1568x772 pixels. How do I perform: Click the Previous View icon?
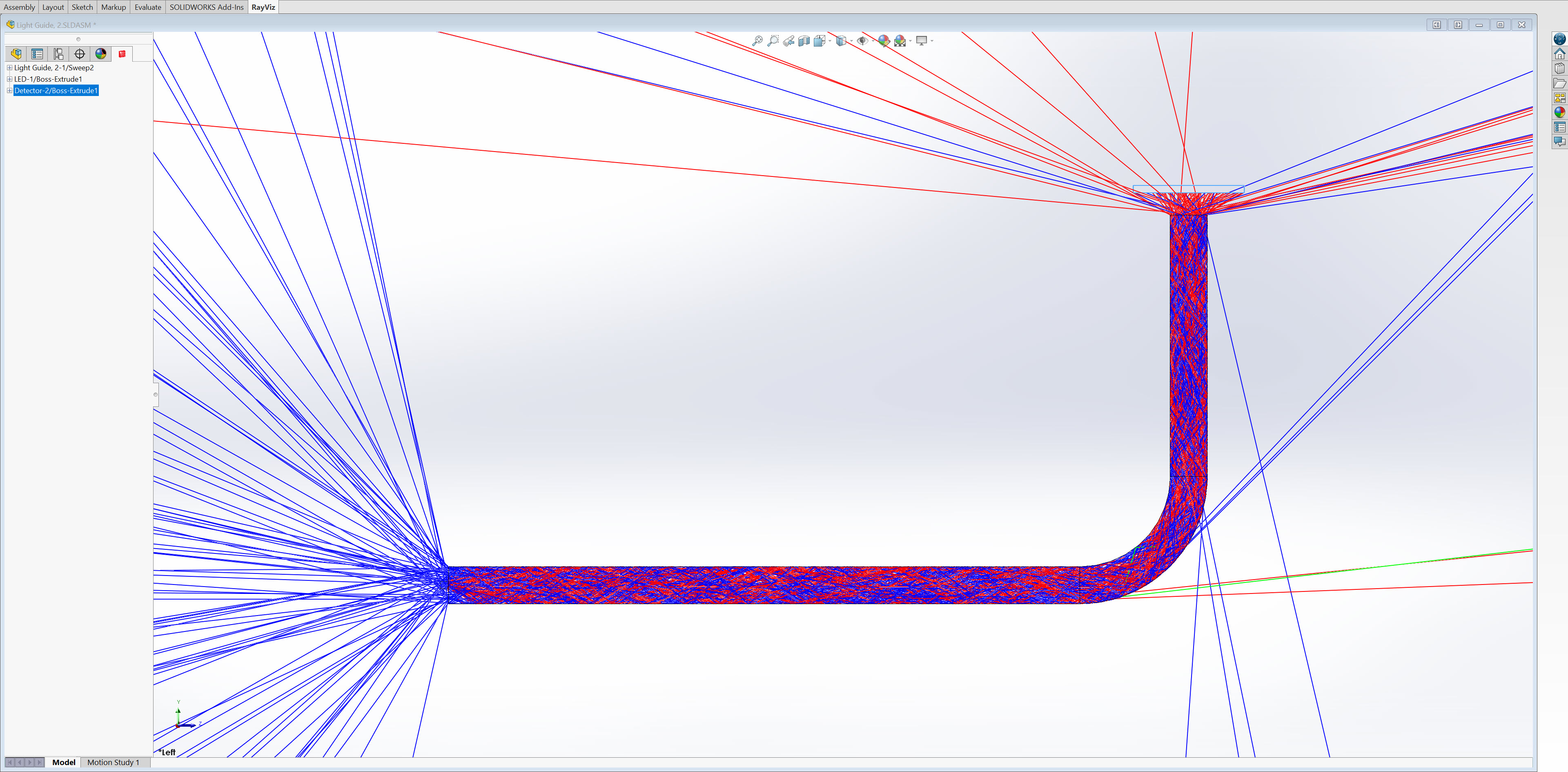[788, 41]
